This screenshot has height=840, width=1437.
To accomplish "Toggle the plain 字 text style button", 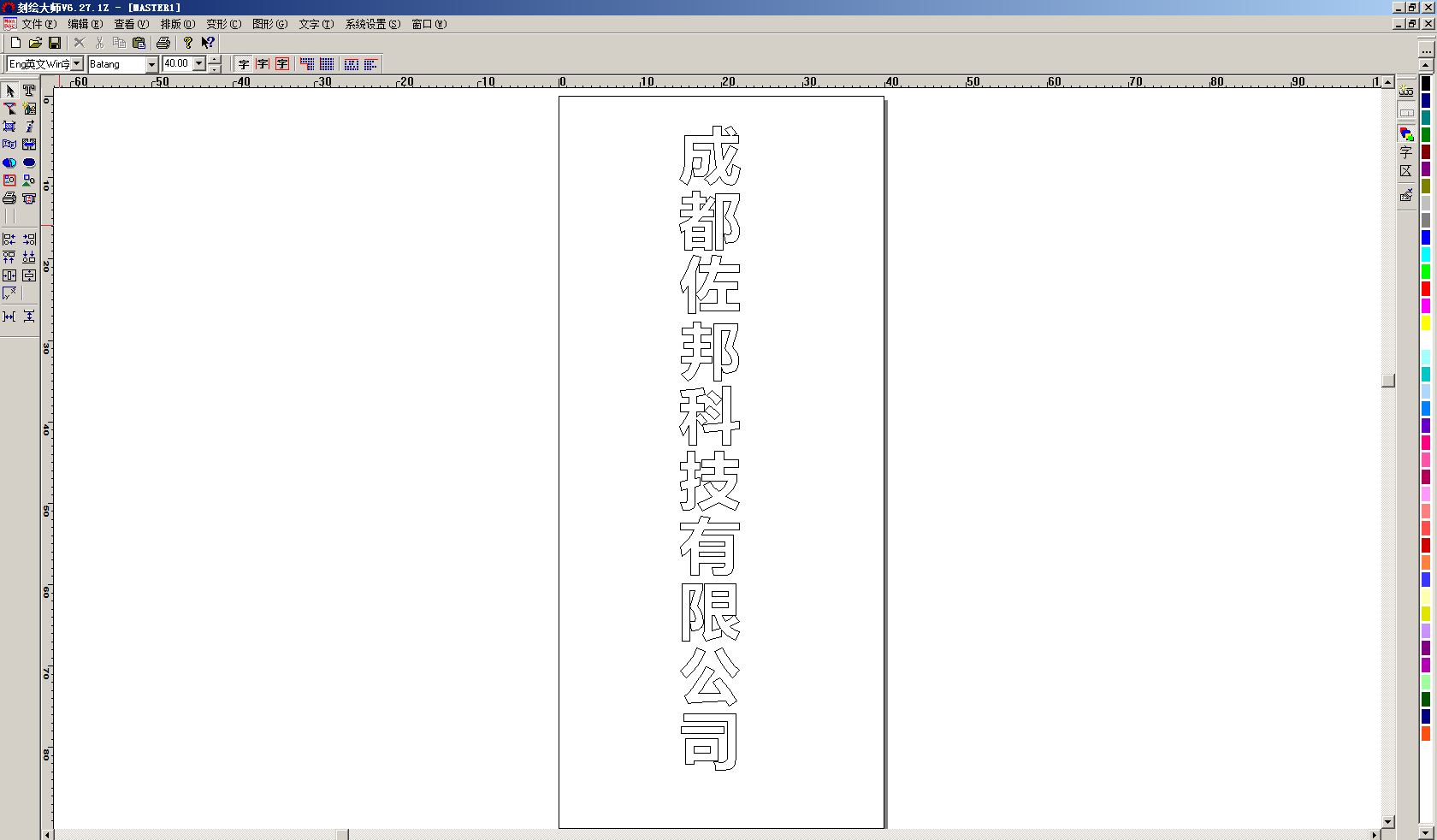I will (x=244, y=64).
